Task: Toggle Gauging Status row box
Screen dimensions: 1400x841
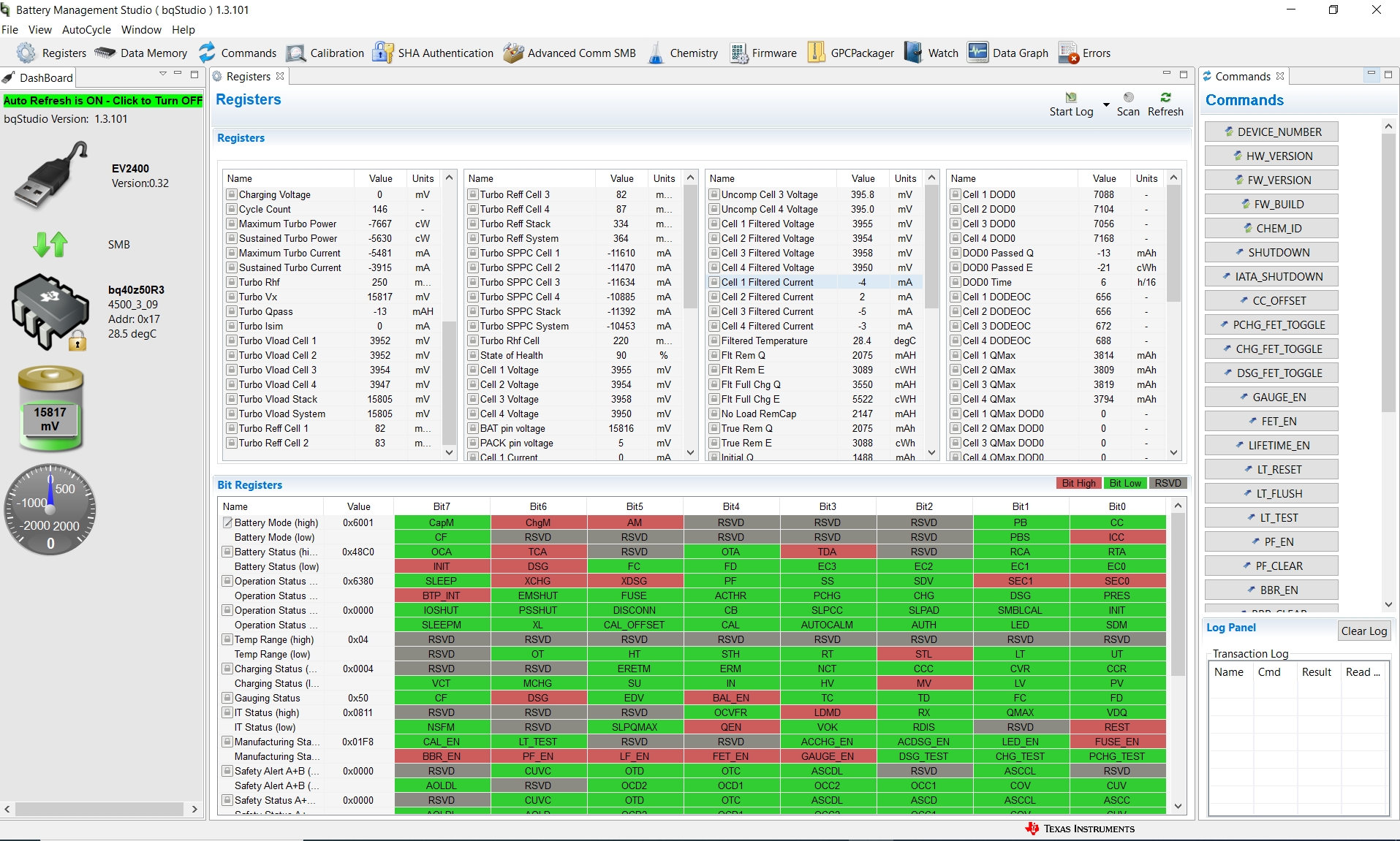Action: point(227,698)
